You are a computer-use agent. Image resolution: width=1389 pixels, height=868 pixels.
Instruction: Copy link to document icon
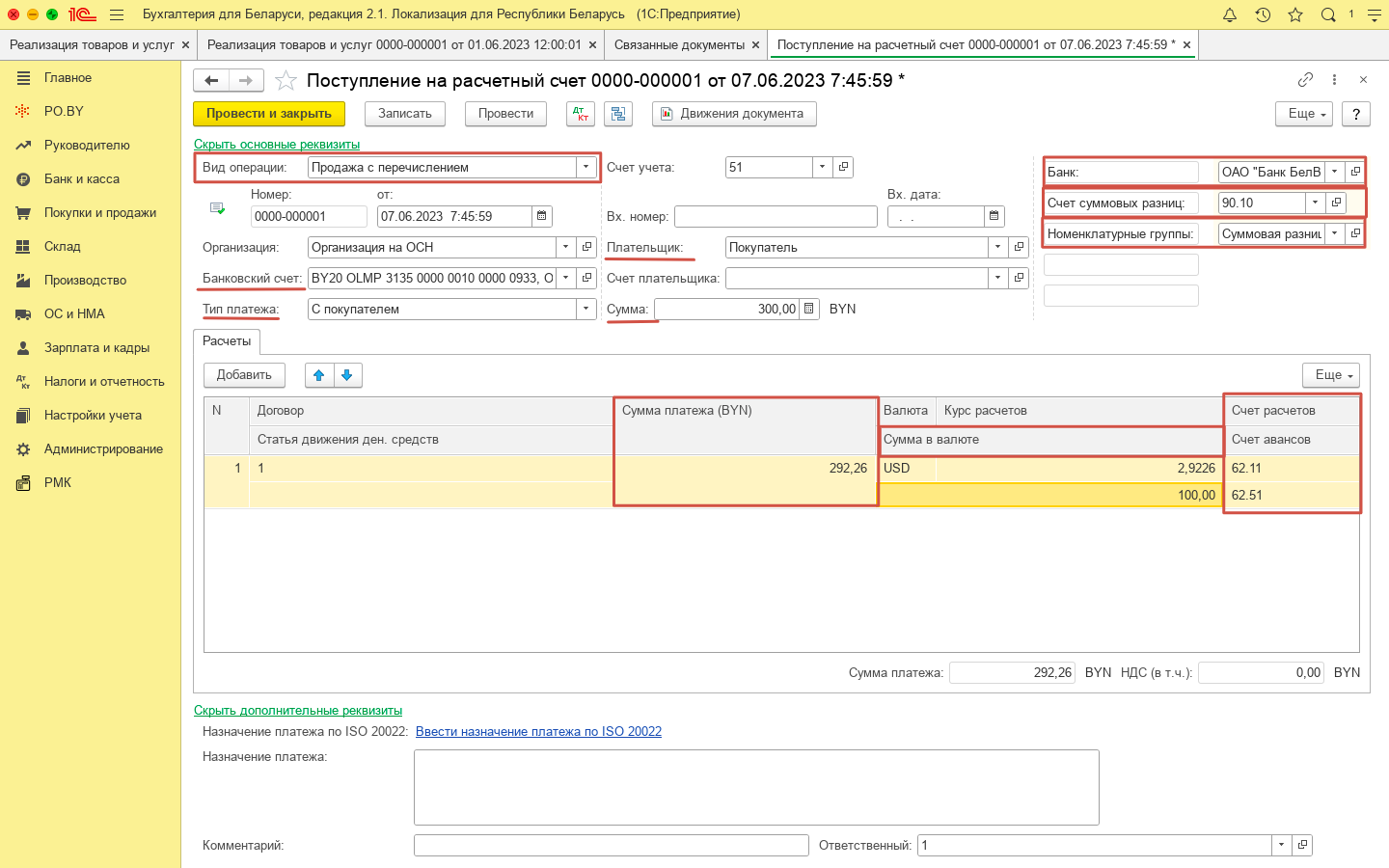[x=1305, y=80]
